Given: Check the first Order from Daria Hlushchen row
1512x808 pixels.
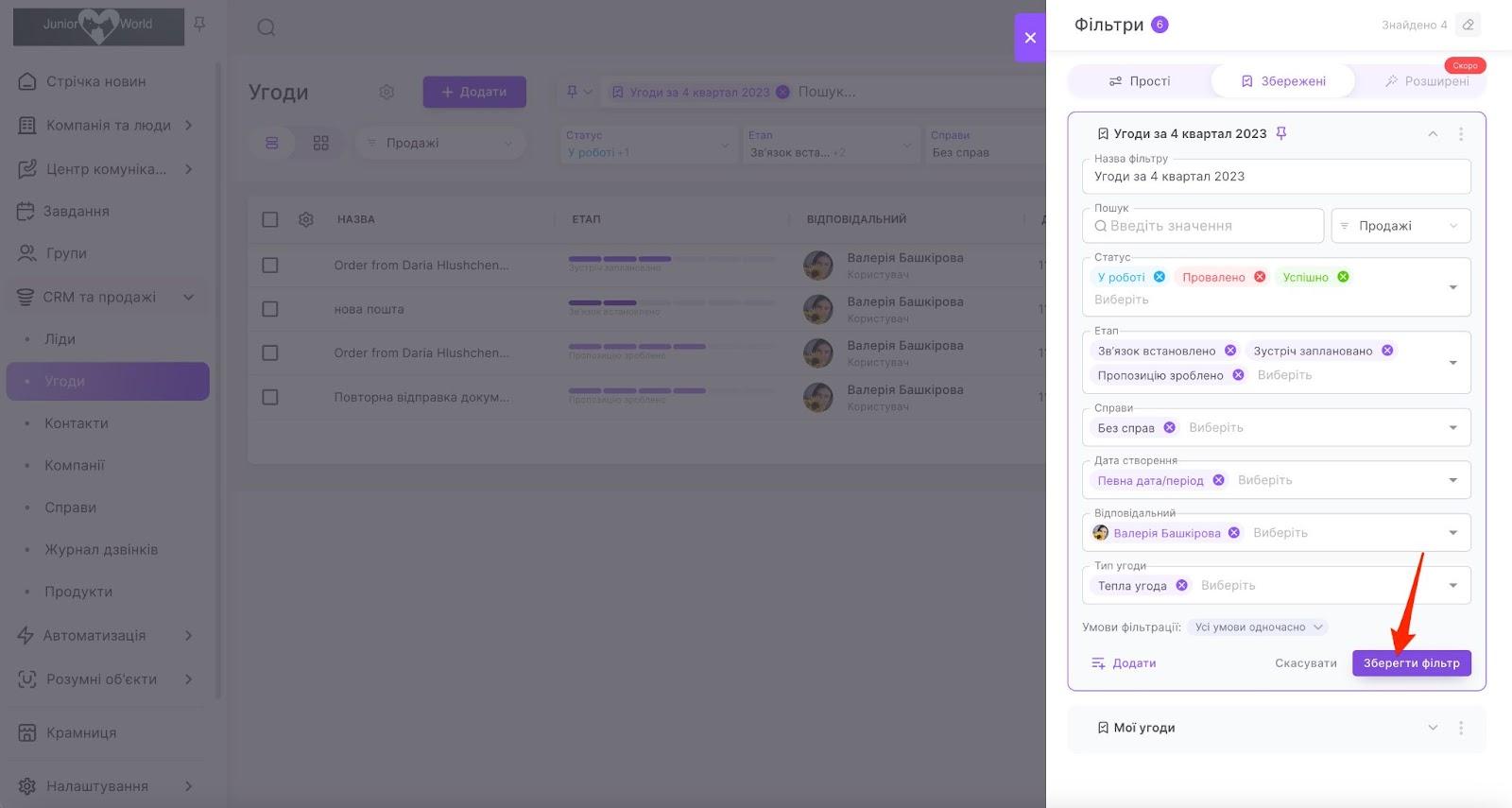Looking at the screenshot, I should point(270,265).
